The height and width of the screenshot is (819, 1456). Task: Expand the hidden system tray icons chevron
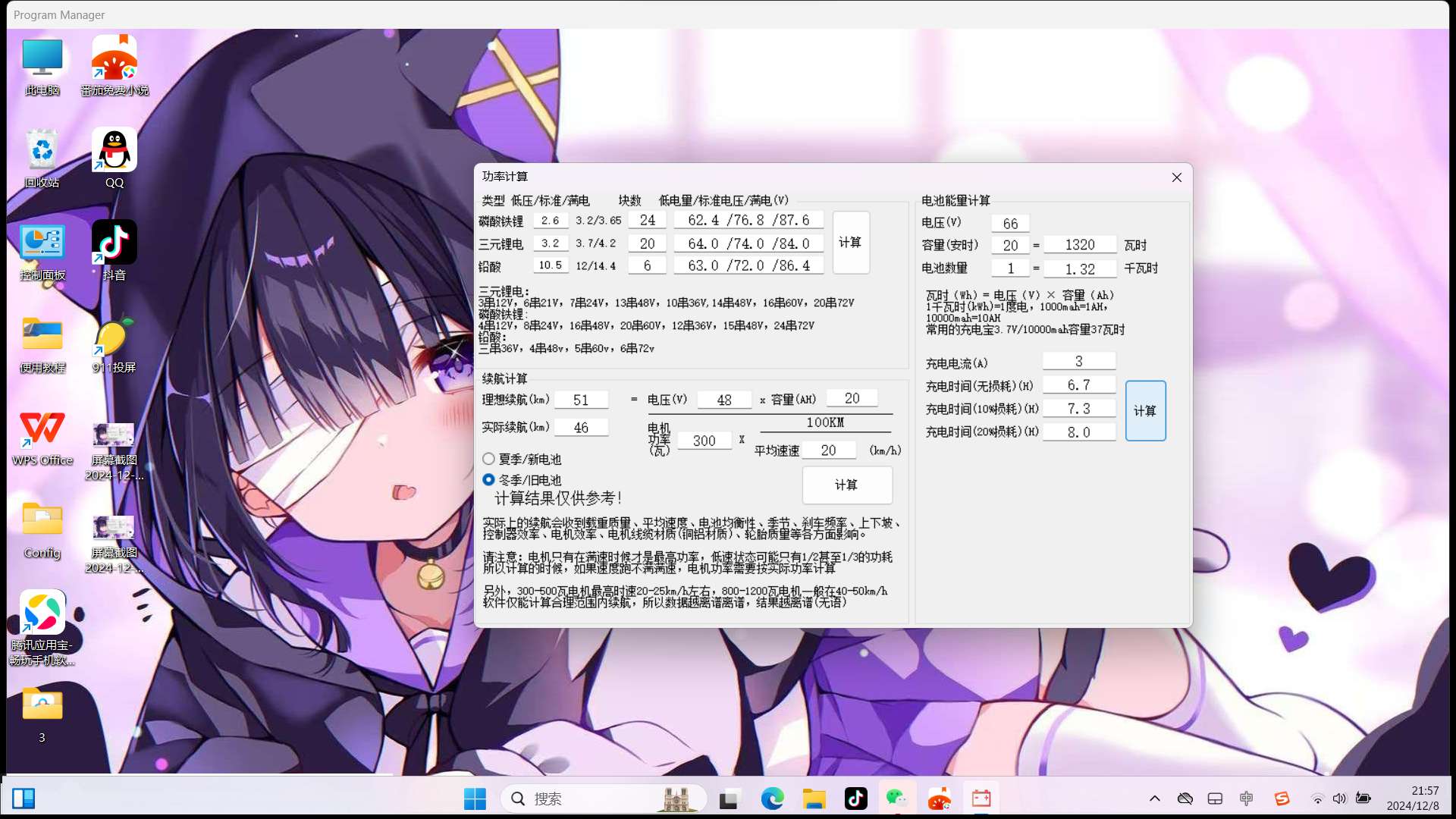coord(1155,799)
